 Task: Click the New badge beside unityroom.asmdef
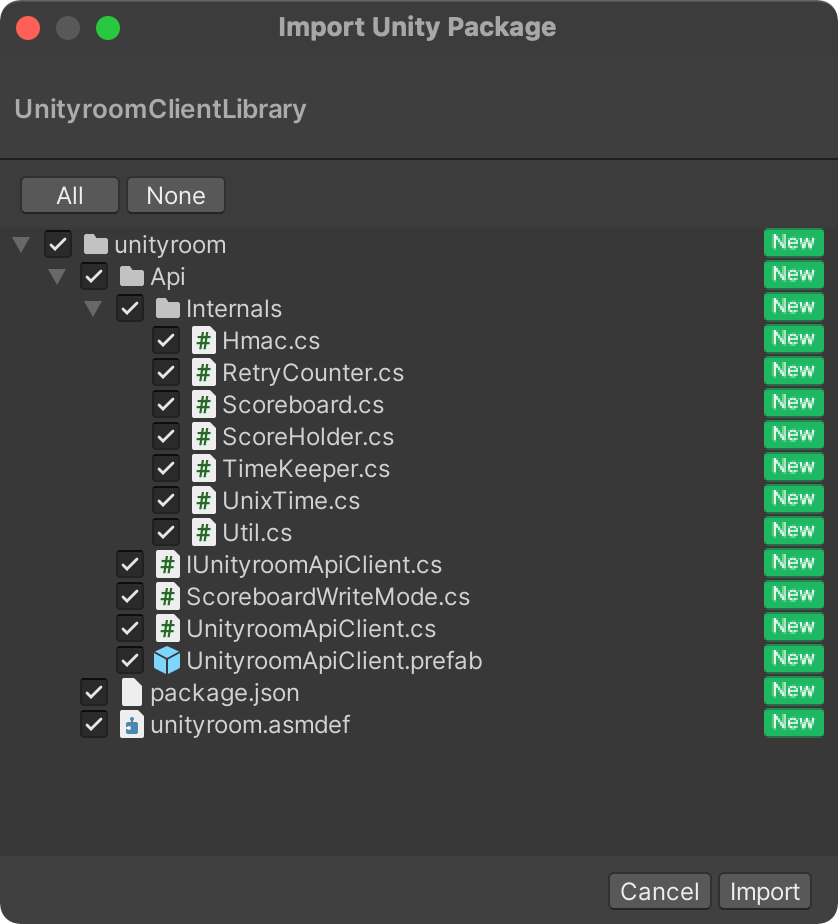tap(793, 723)
